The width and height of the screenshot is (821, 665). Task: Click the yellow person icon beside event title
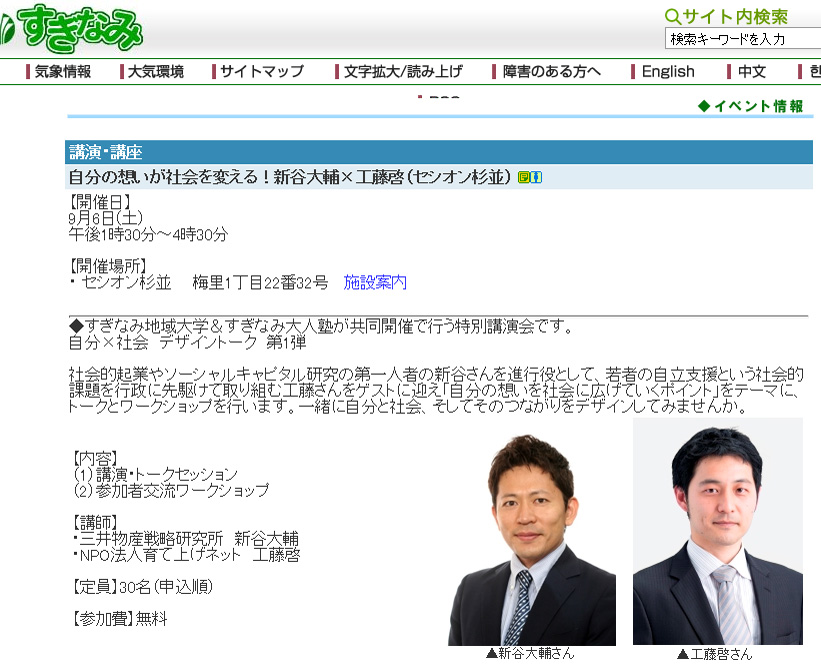536,178
